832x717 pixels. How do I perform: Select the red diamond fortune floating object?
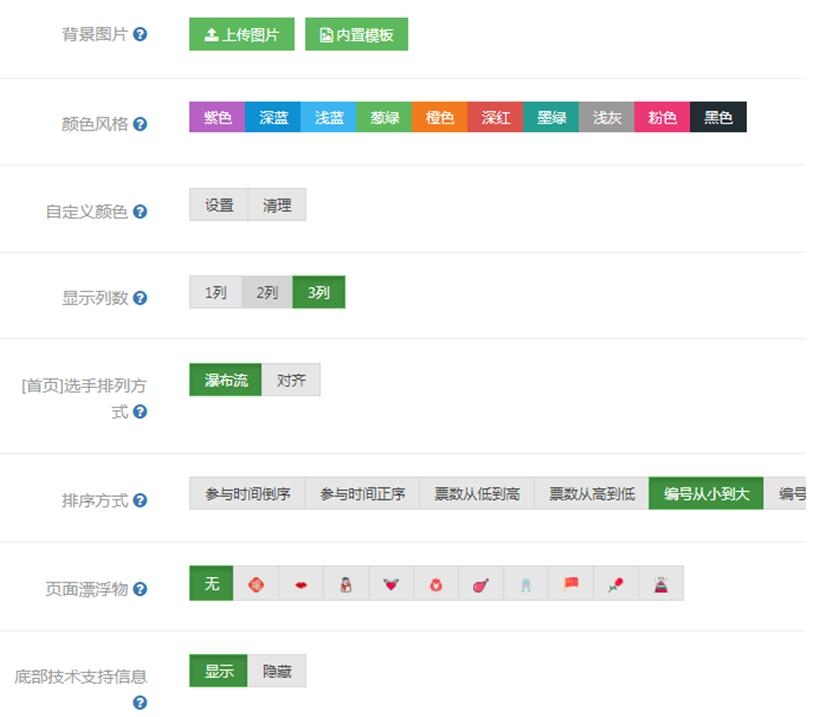click(x=255, y=584)
